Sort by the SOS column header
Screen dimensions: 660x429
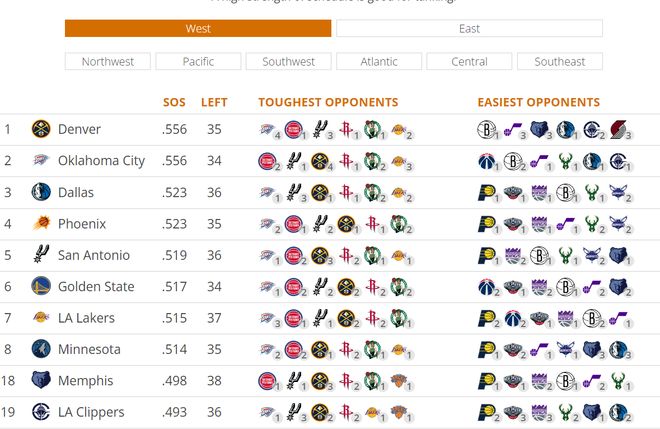coord(174,102)
